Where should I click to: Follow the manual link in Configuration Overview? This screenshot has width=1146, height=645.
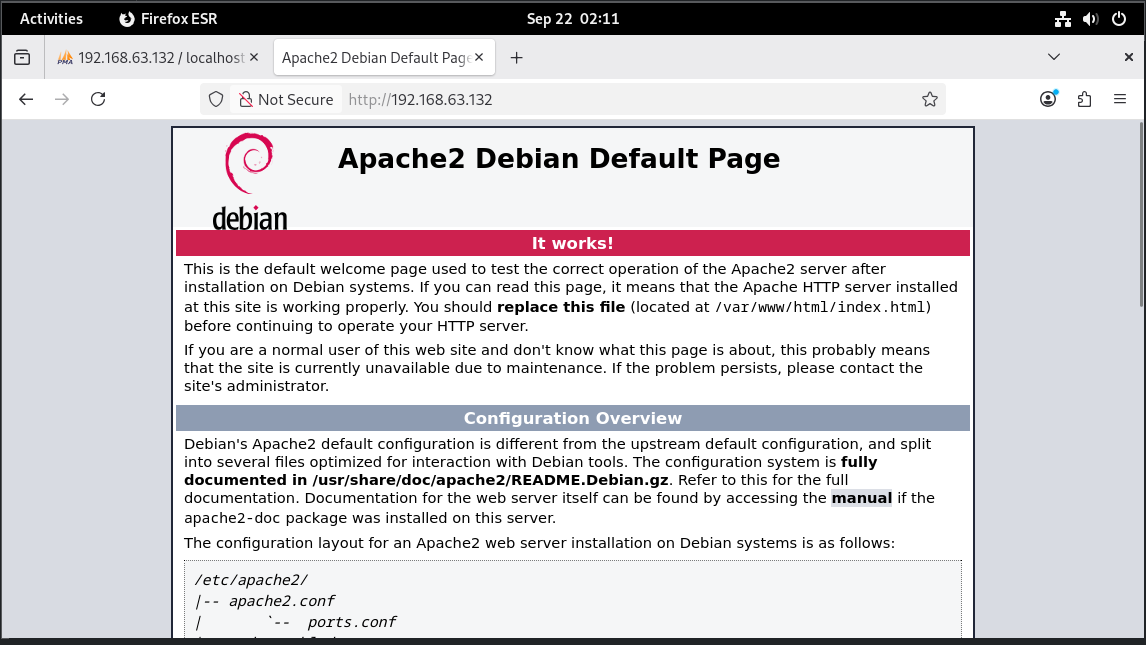point(861,498)
